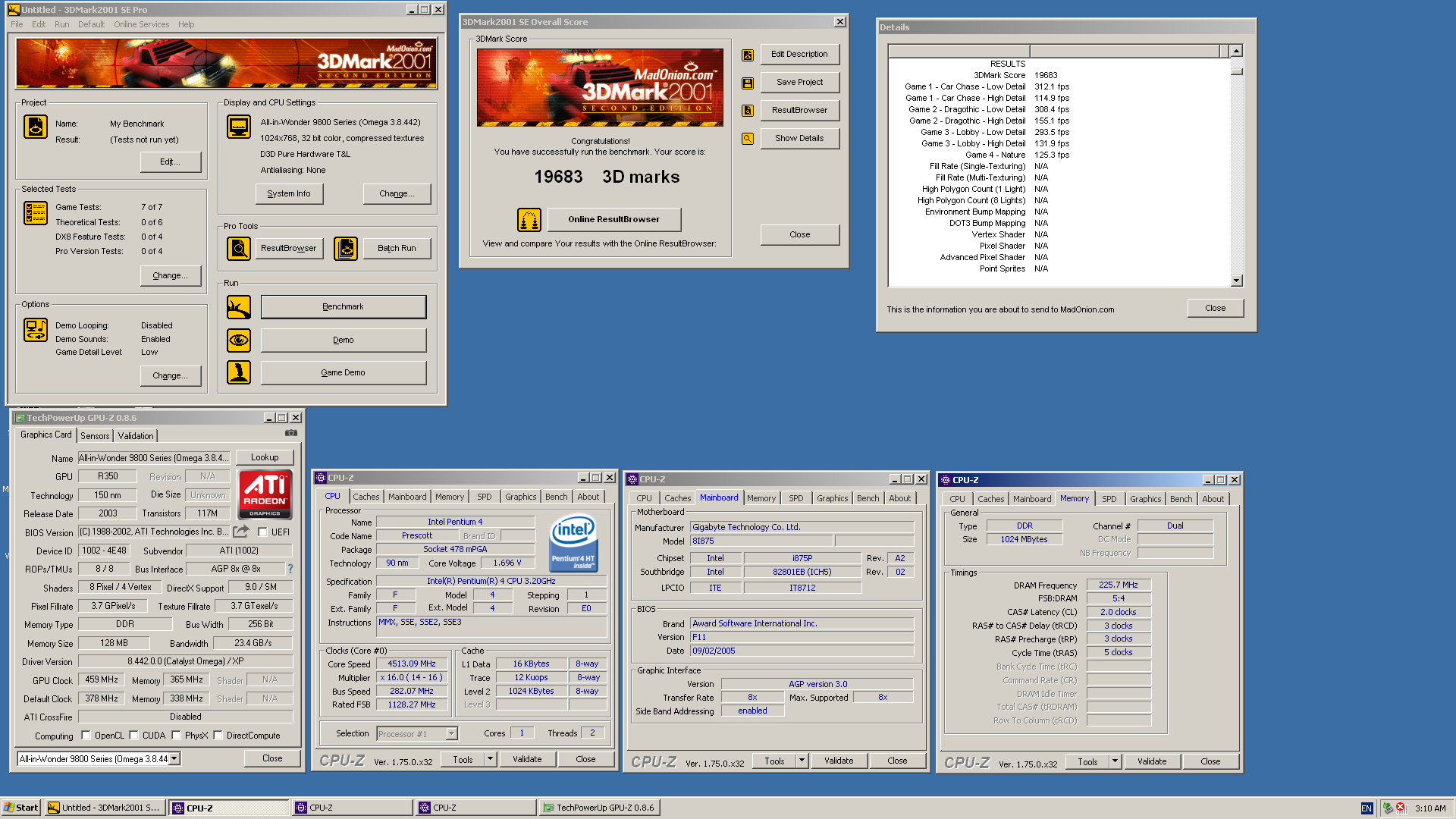
Task: Click the TechPowerUp GPU-Z taskbar button
Action: pyautogui.click(x=600, y=808)
